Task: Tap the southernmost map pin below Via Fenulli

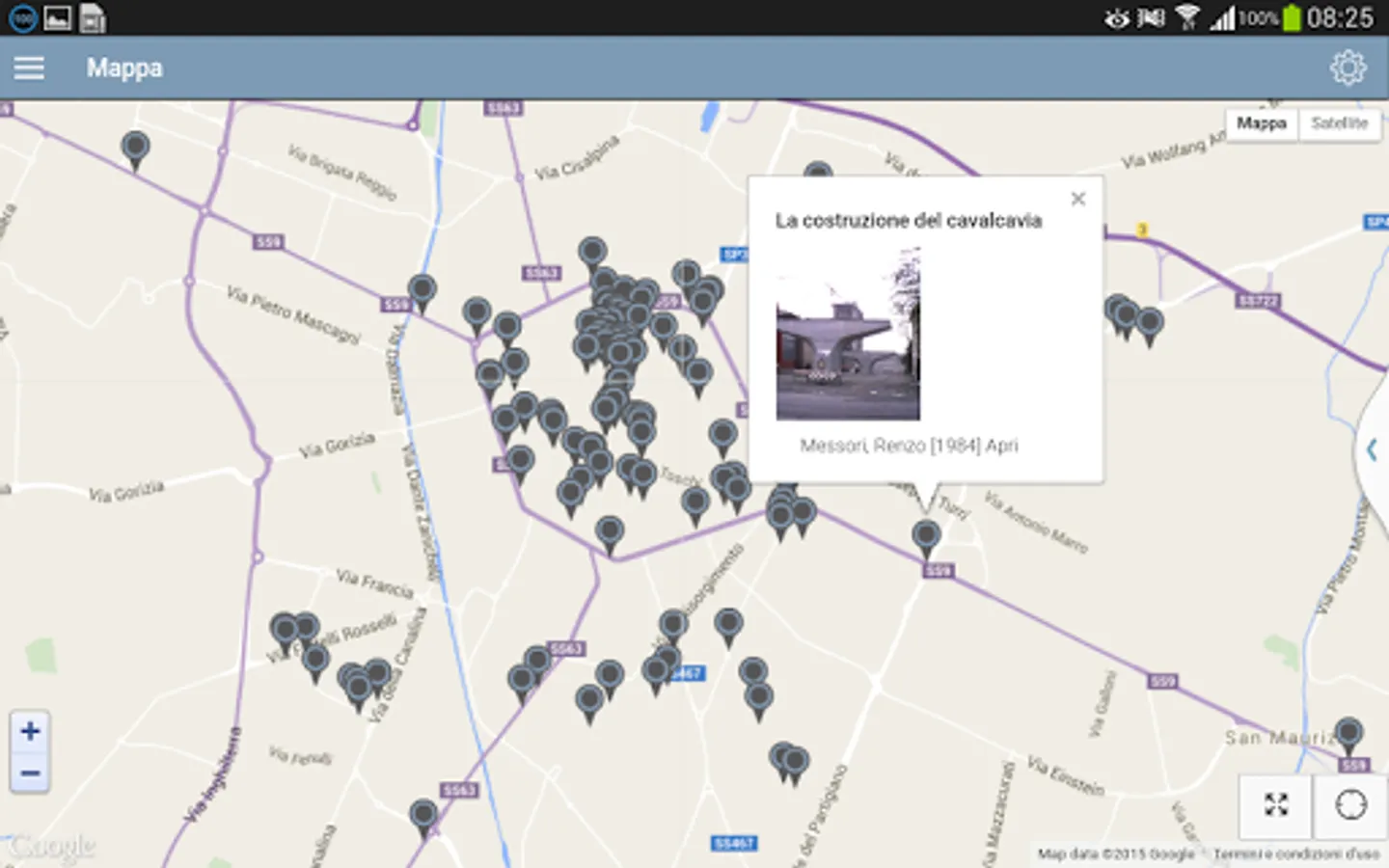Action: point(423,818)
